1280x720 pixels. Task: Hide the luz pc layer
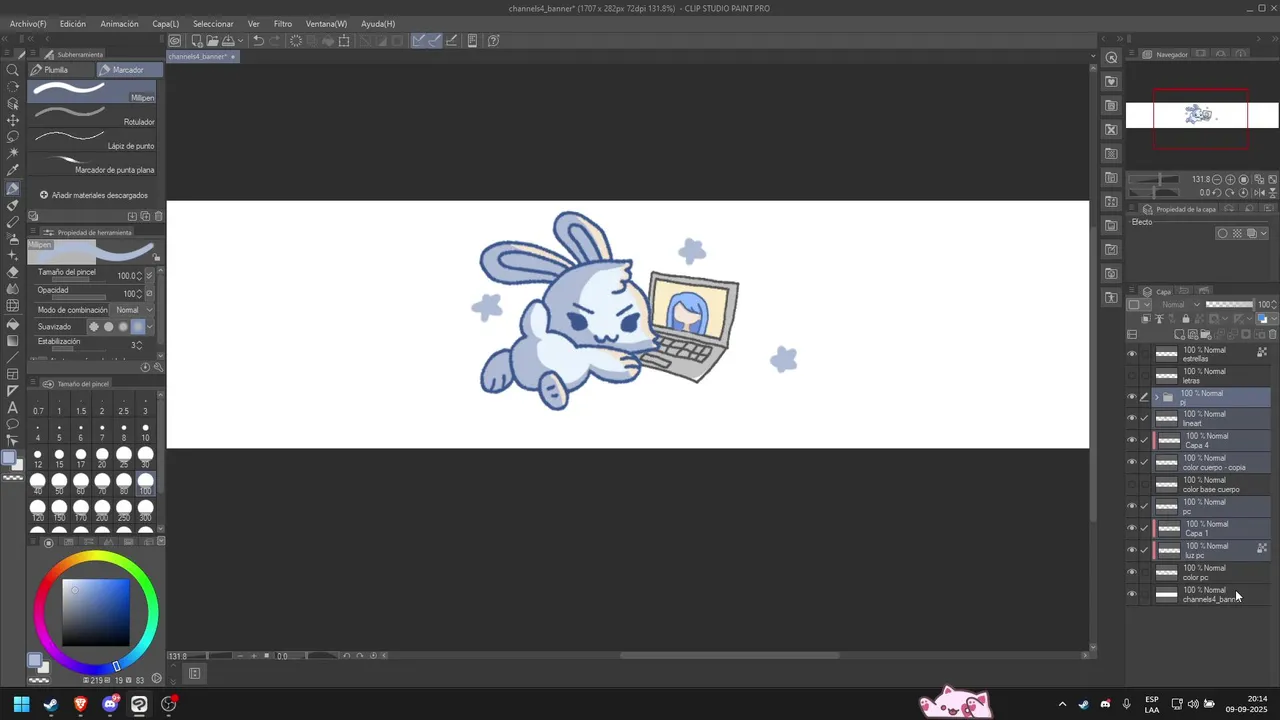click(1132, 550)
